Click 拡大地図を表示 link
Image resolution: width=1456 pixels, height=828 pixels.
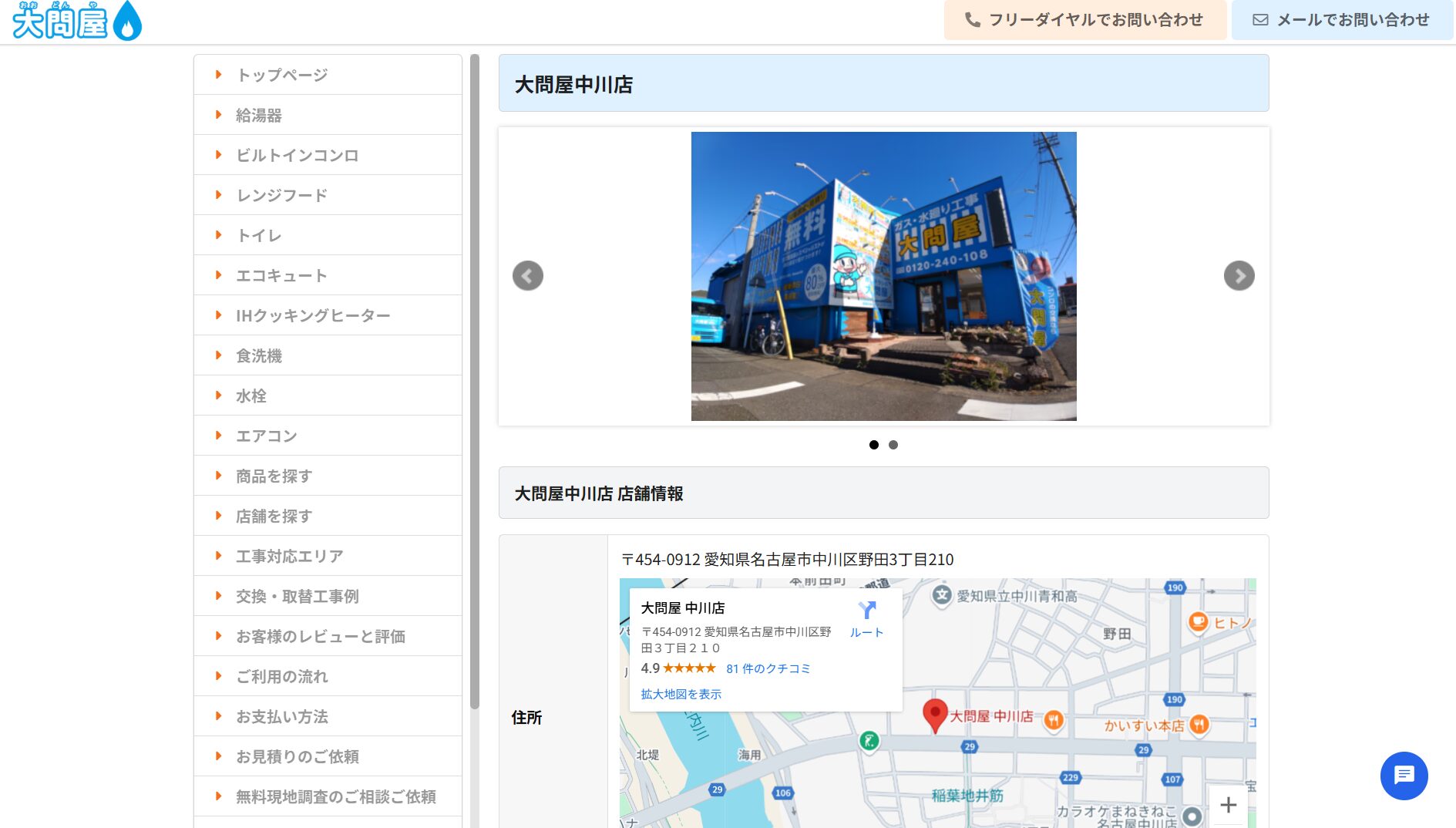pyautogui.click(x=681, y=694)
